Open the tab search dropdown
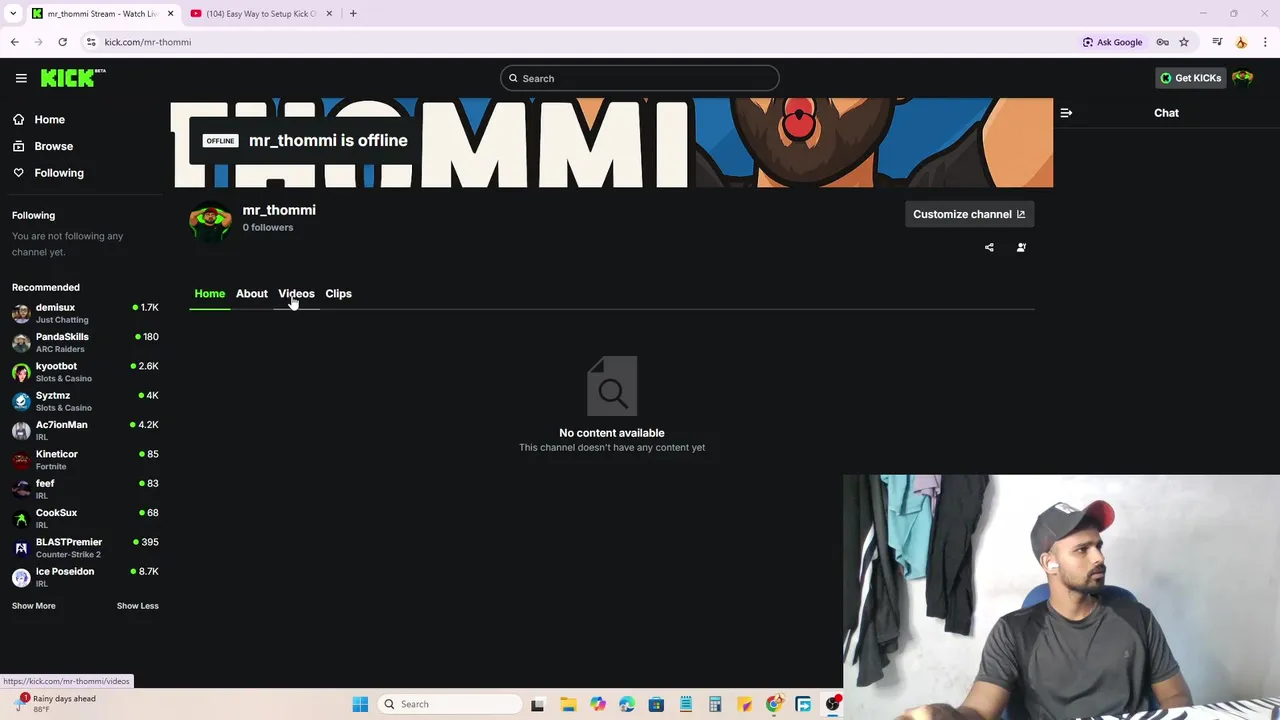This screenshot has height=720, width=1280. (13, 14)
